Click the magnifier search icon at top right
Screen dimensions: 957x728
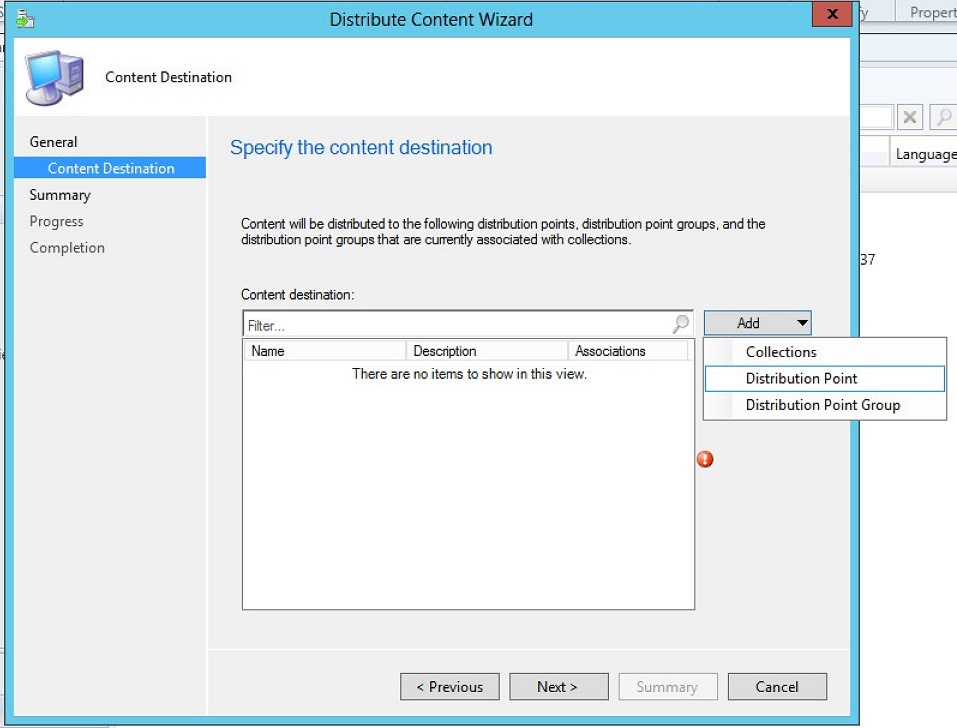[x=944, y=117]
